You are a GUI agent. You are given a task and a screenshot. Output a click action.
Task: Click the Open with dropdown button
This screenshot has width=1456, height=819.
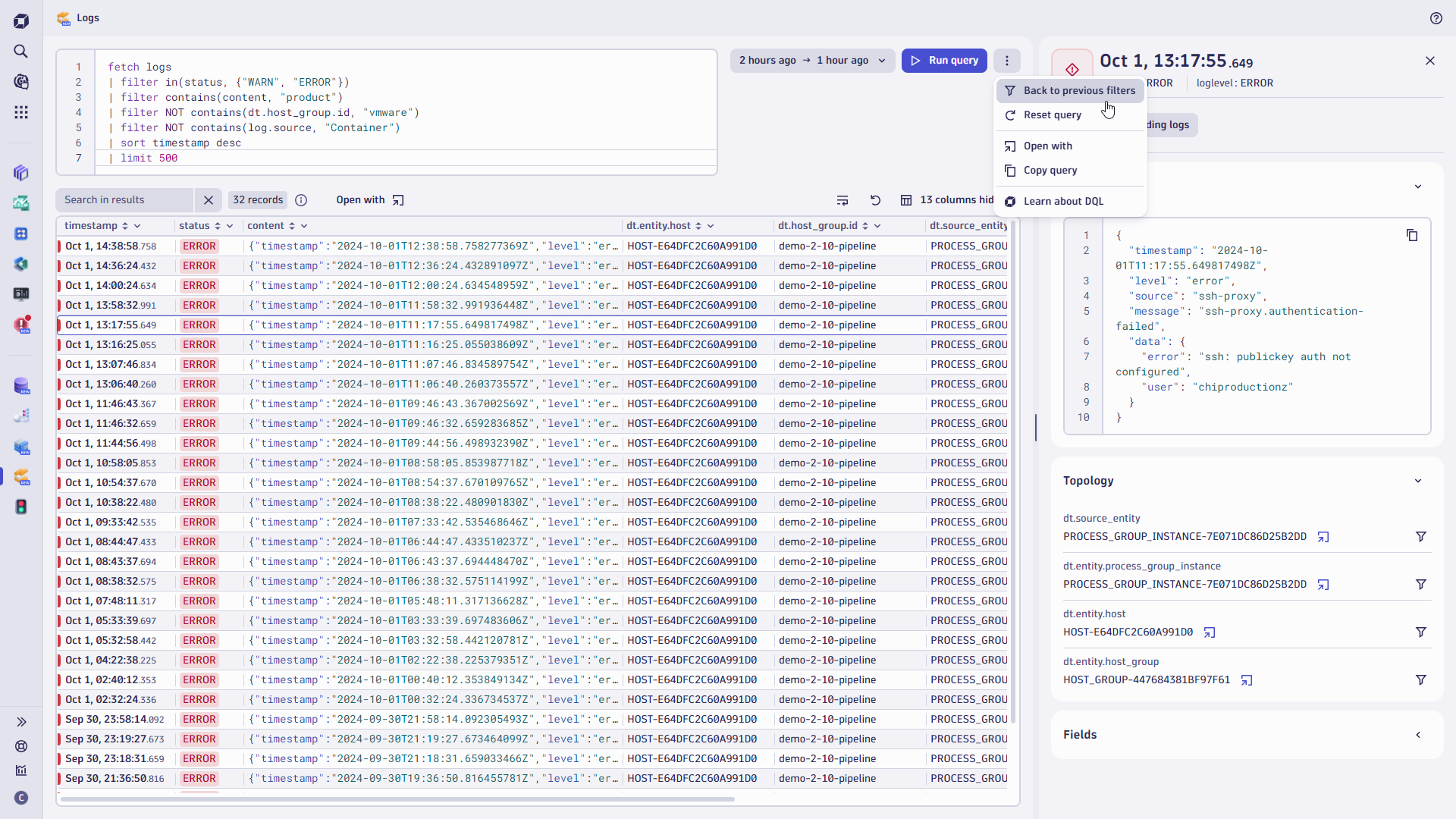coord(371,200)
